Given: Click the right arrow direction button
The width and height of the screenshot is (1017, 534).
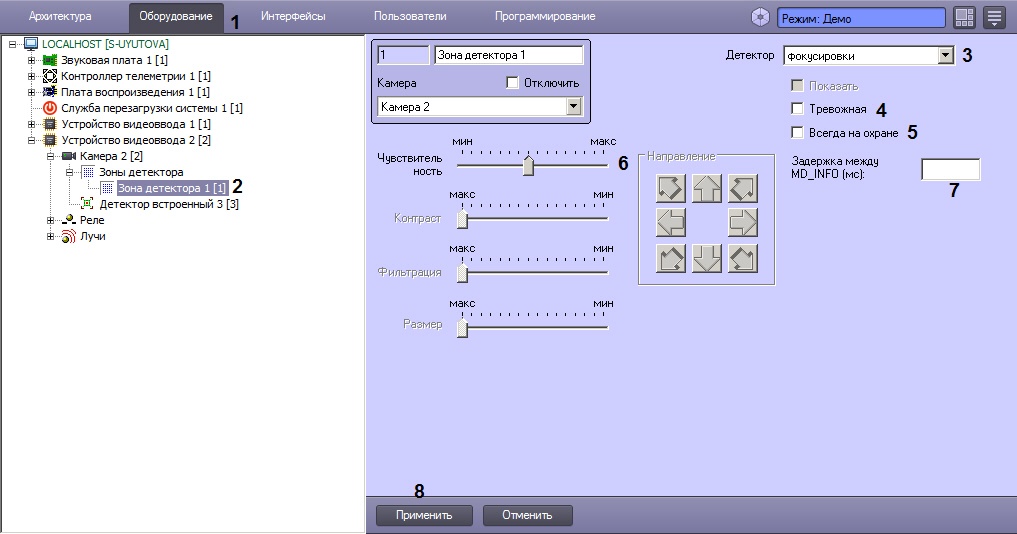Looking at the screenshot, I should pyautogui.click(x=743, y=223).
